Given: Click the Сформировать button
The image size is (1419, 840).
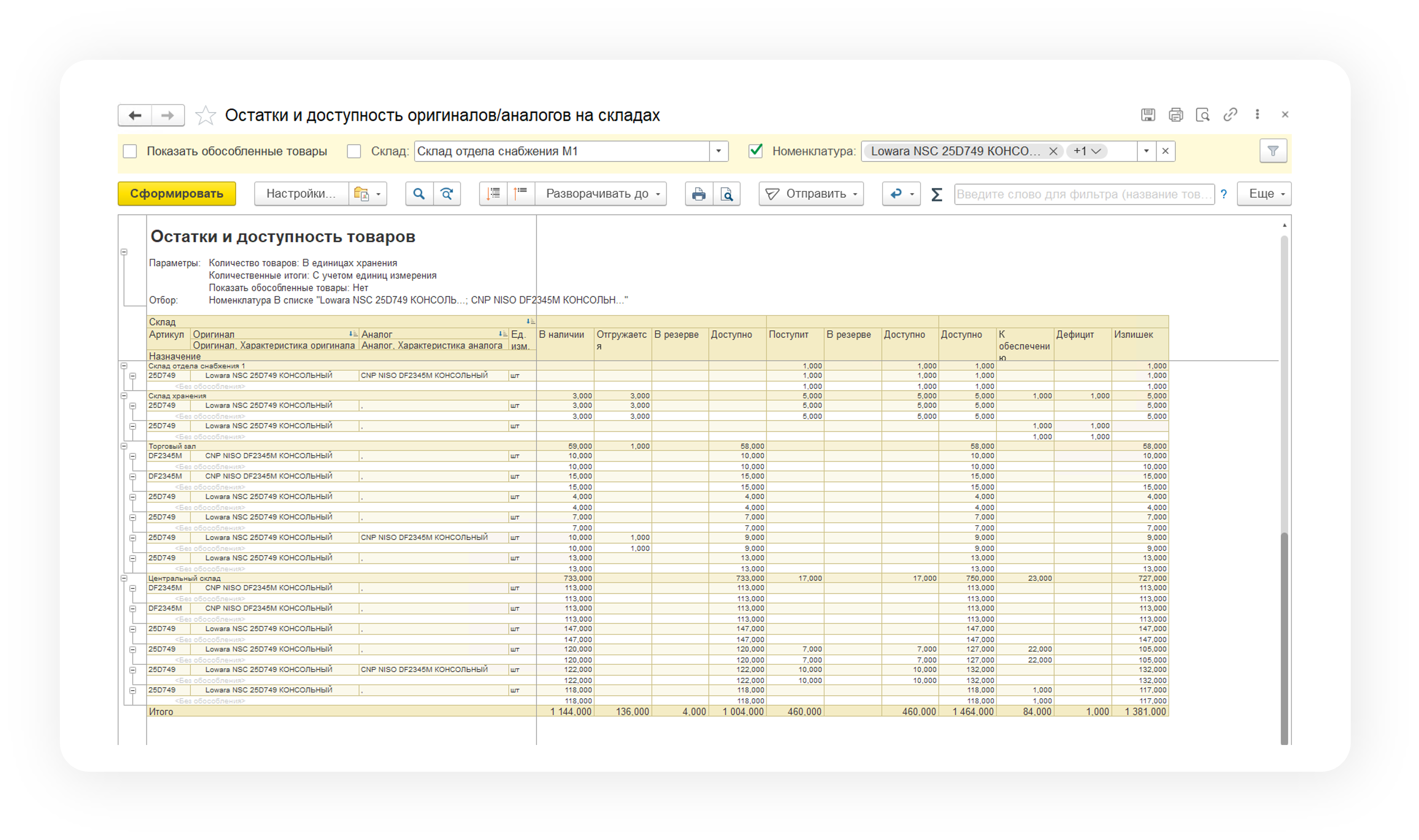Looking at the screenshot, I should click(x=177, y=194).
